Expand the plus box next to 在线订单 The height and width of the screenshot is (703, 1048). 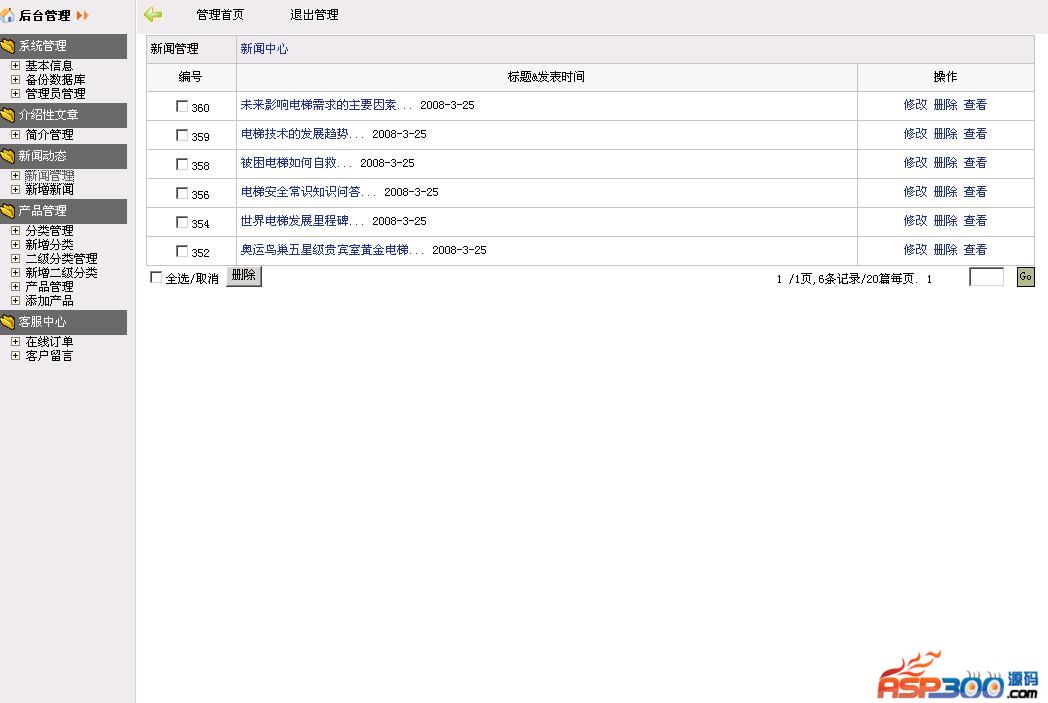pyautogui.click(x=15, y=341)
